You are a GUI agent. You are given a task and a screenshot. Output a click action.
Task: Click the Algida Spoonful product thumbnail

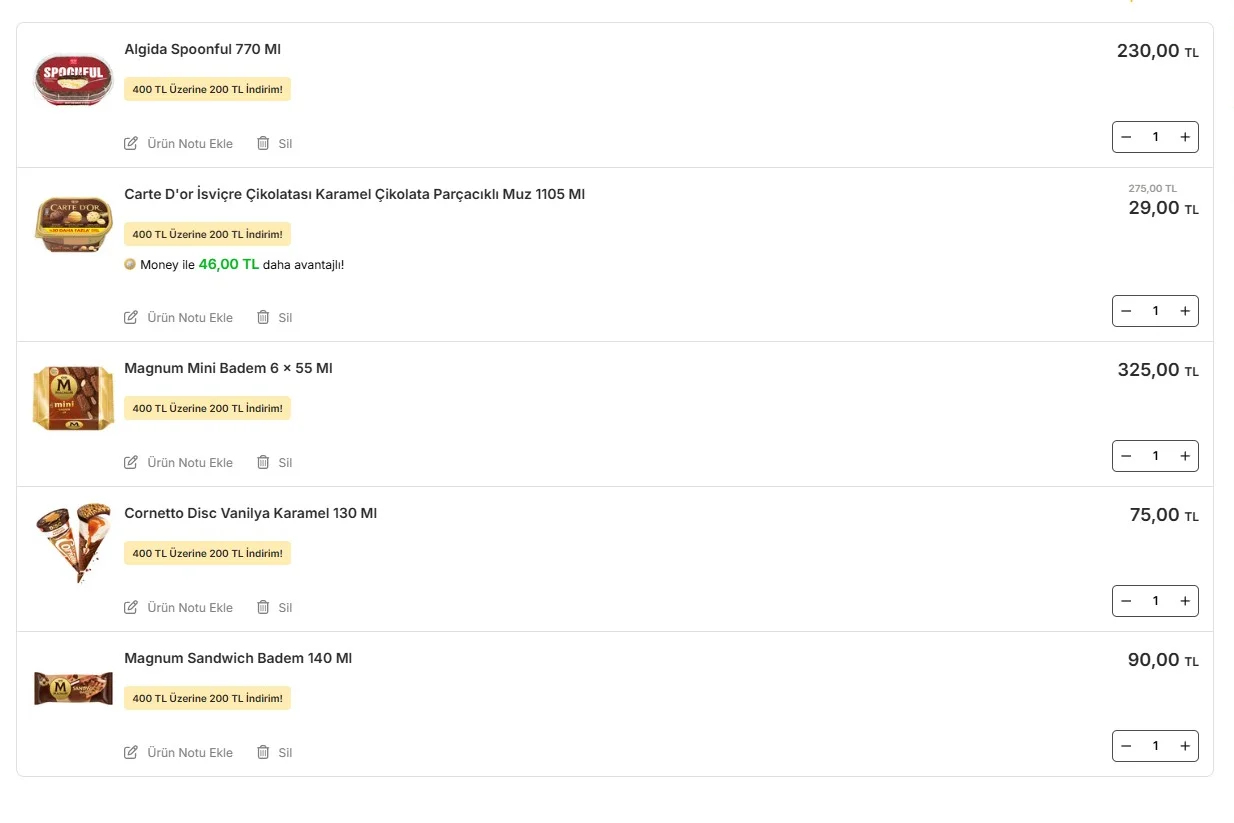pos(73,79)
